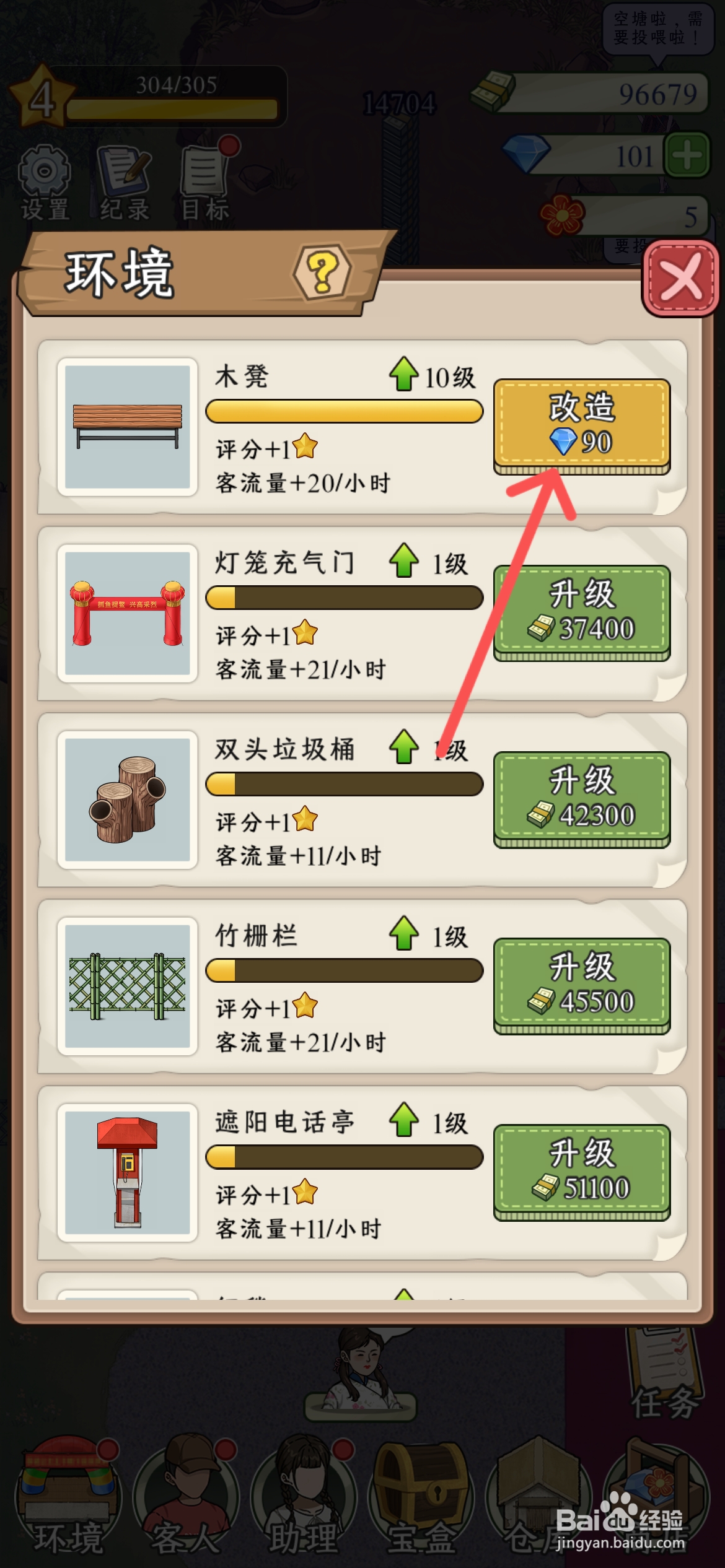Click the level 4 star badge
This screenshot has height=1568, width=725.
click(x=42, y=97)
